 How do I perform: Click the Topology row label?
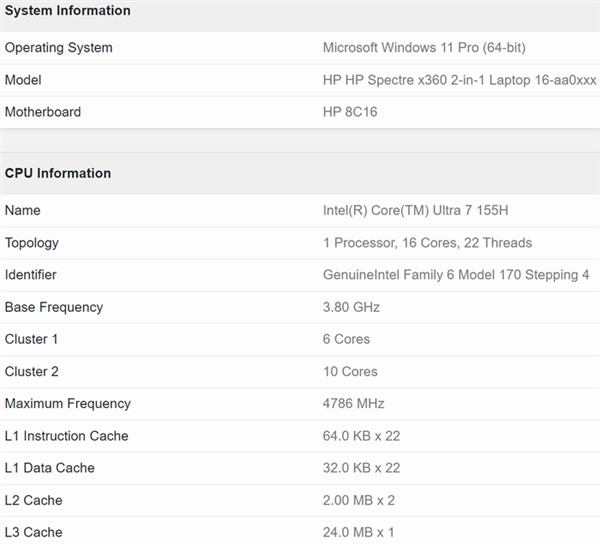(x=32, y=243)
